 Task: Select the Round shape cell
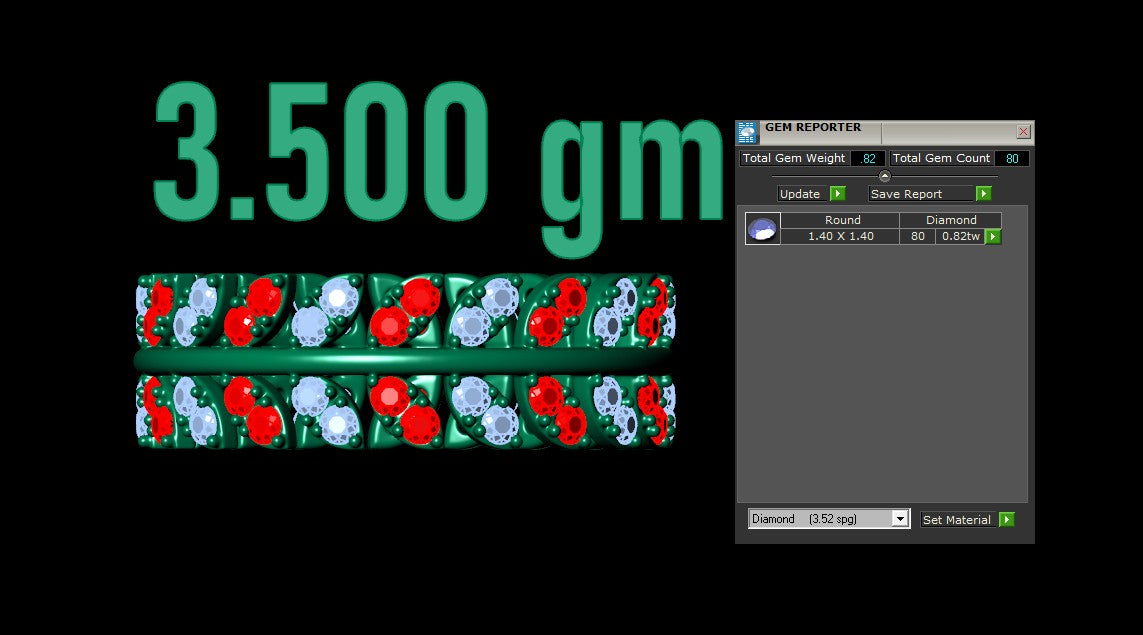[843, 219]
